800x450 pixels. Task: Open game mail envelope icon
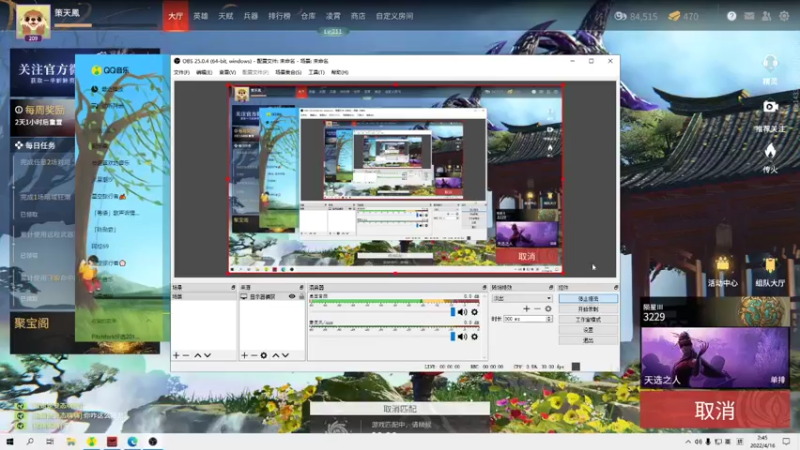(x=749, y=16)
